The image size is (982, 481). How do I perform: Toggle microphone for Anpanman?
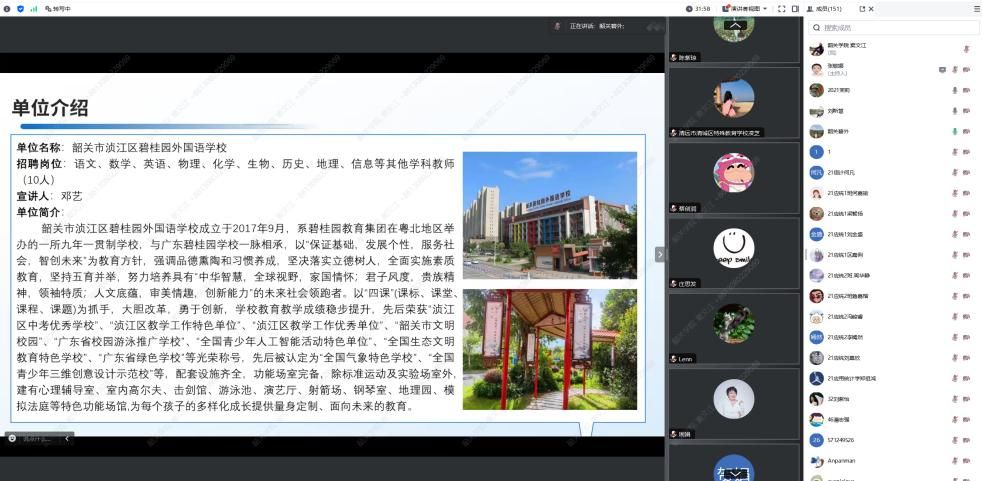coord(955,461)
